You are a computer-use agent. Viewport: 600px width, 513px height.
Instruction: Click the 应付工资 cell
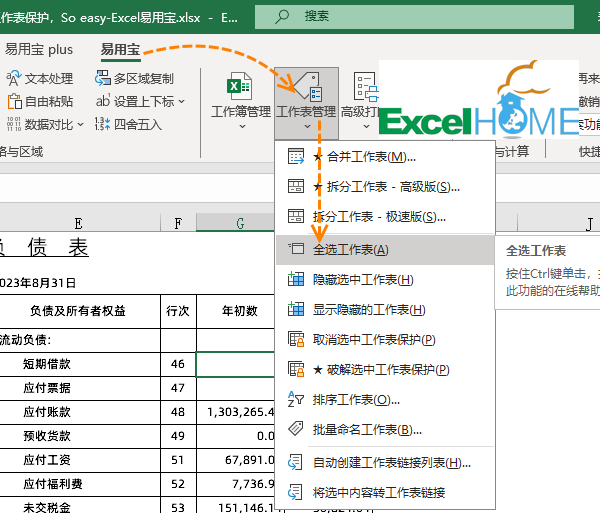click(80, 460)
